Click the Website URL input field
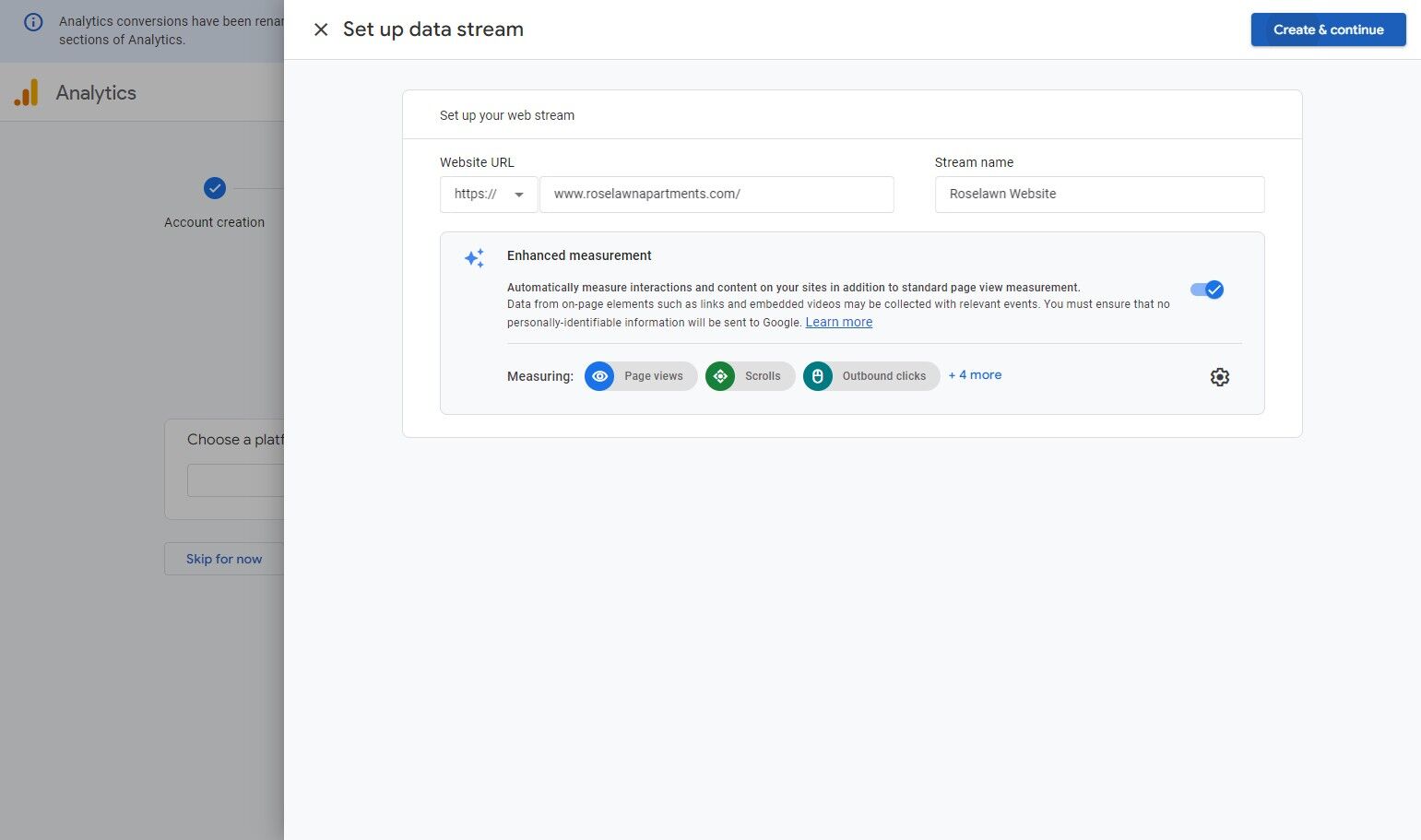This screenshot has height=840, width=1421. [716, 195]
